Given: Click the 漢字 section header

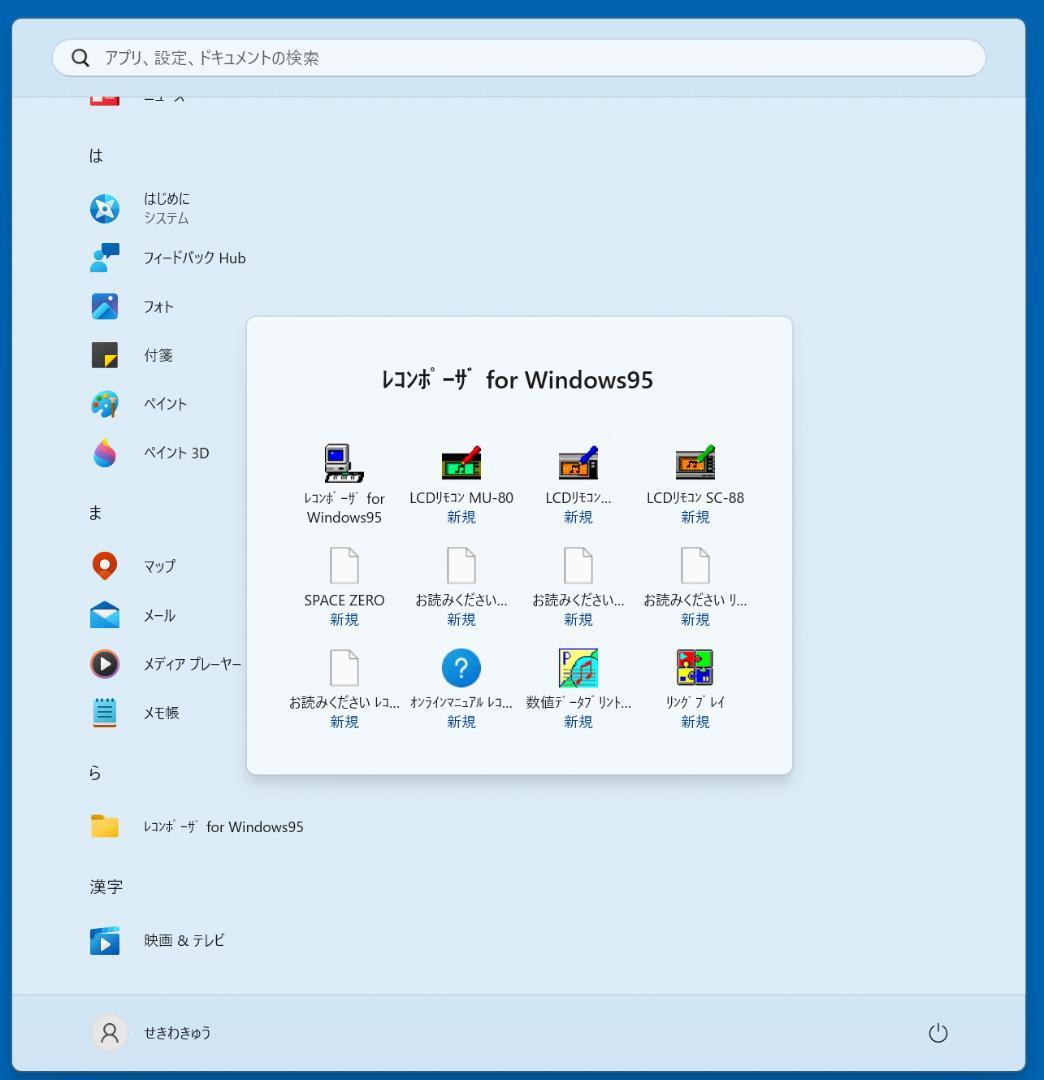Looking at the screenshot, I should [106, 887].
